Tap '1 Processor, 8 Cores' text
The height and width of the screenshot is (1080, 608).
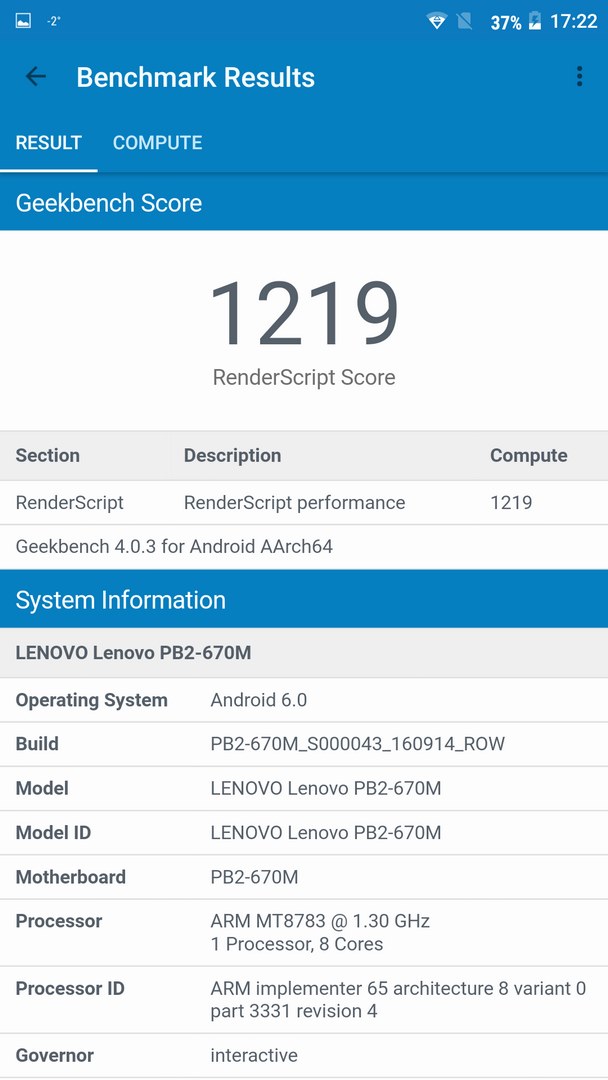tap(297, 944)
